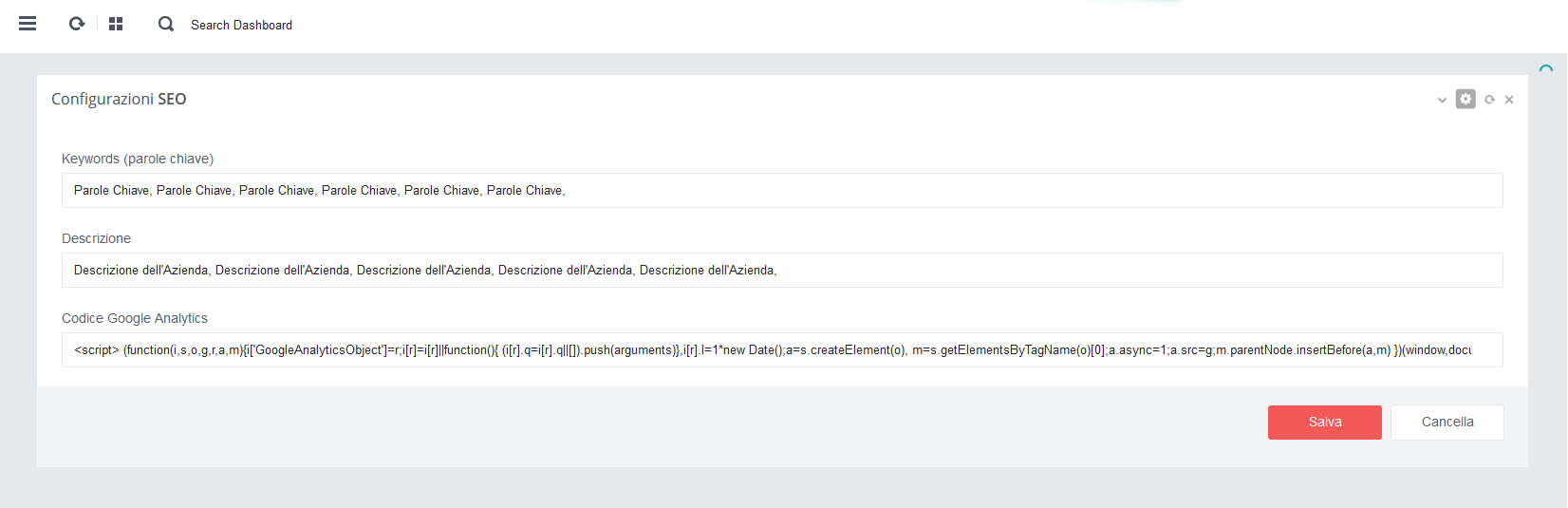
Task: Open the SEO panel settings gear
Action: click(x=1465, y=100)
